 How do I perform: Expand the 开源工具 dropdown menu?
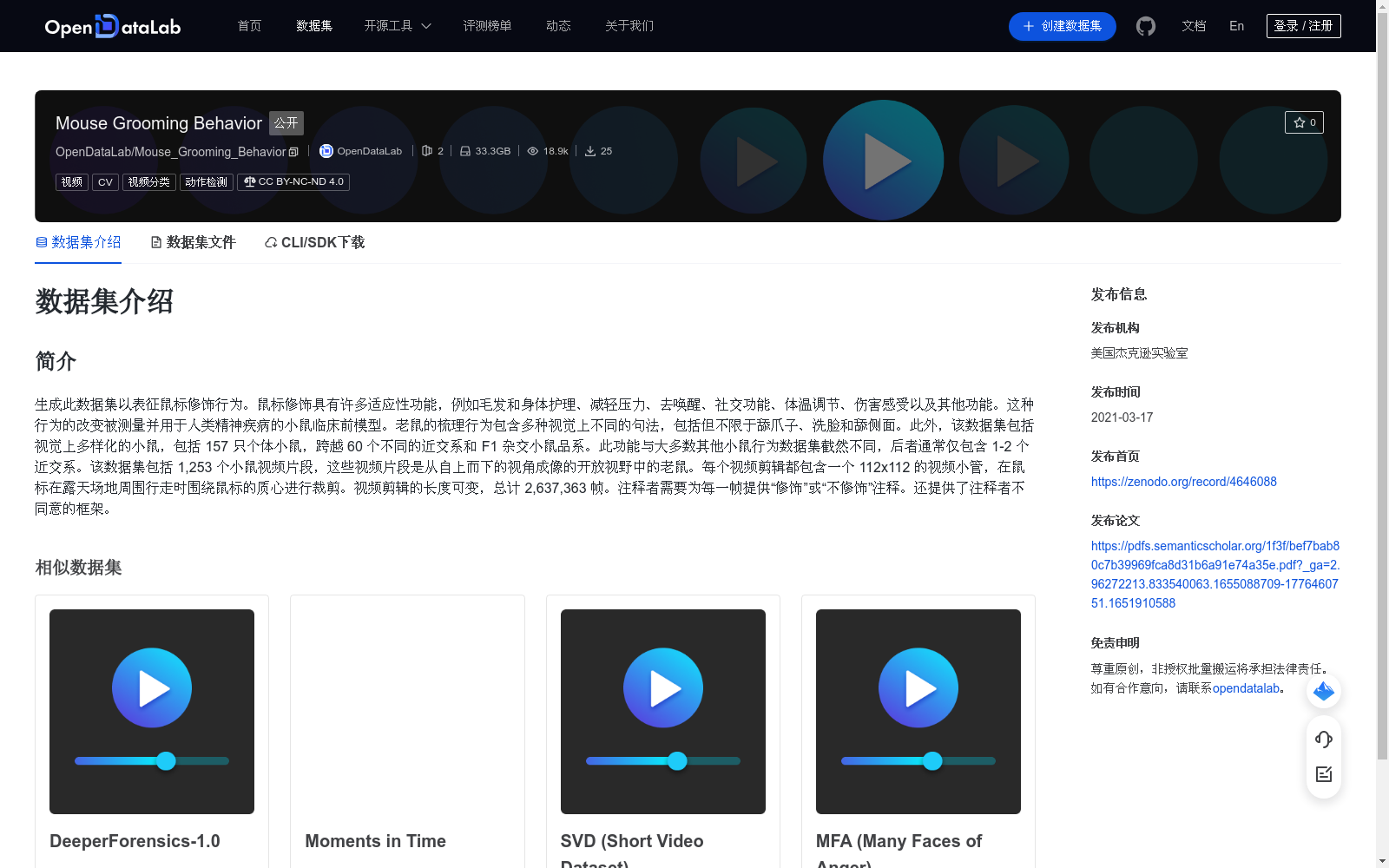point(398,26)
